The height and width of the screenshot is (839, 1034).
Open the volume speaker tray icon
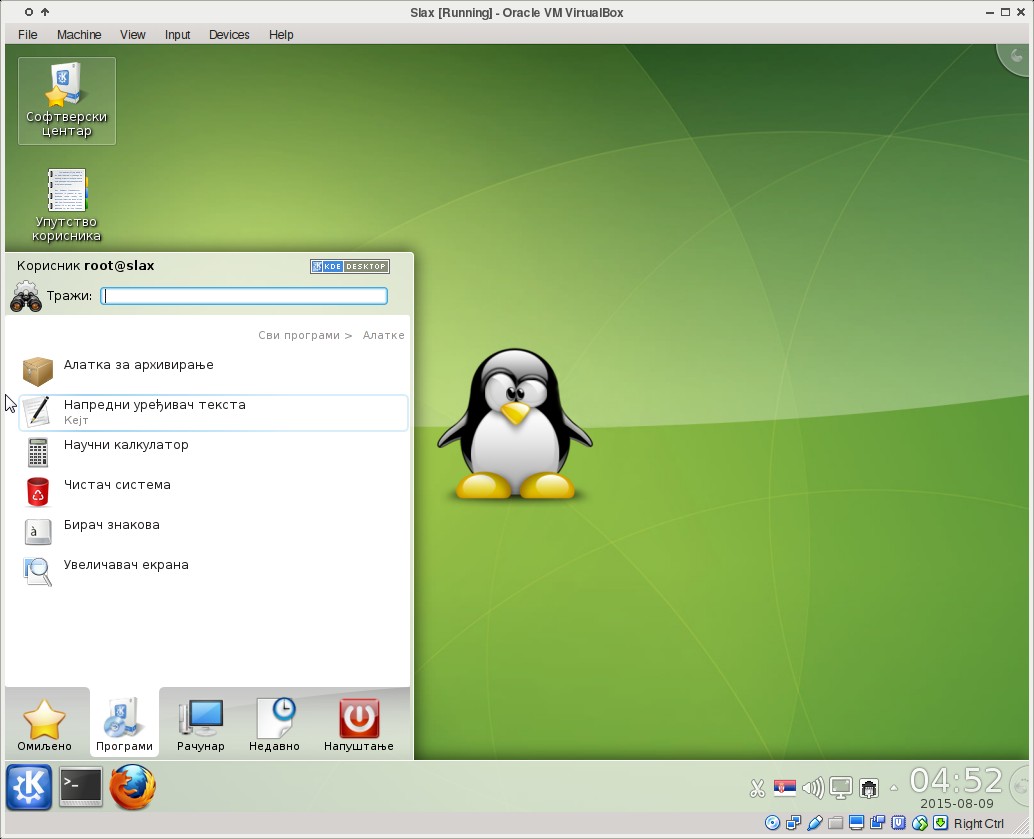pyautogui.click(x=812, y=788)
